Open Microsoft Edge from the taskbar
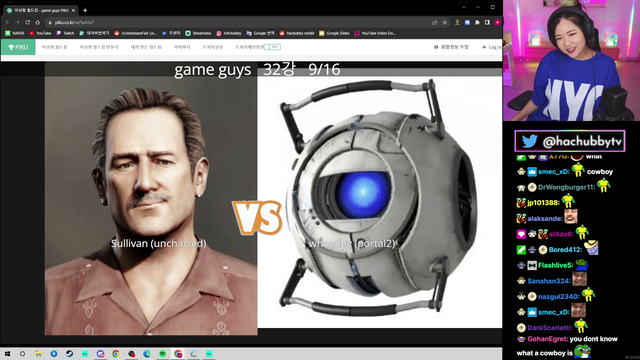Screen dimensions: 640x360 [x=147, y=354]
